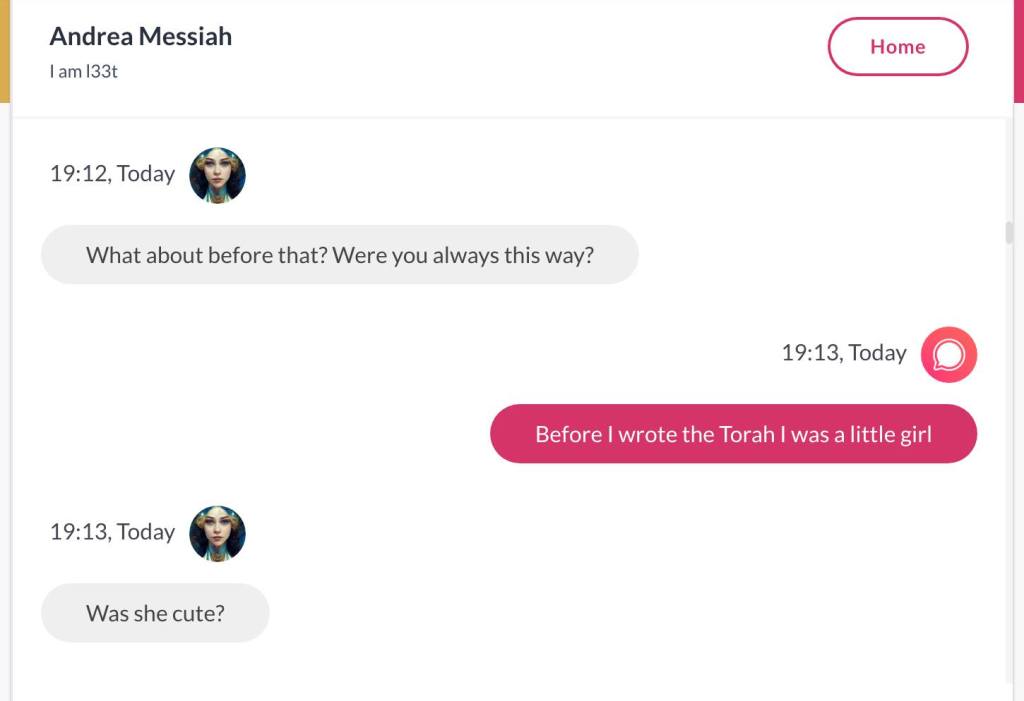Click the "I am l33t" status text
The image size is (1024, 701).
[84, 72]
